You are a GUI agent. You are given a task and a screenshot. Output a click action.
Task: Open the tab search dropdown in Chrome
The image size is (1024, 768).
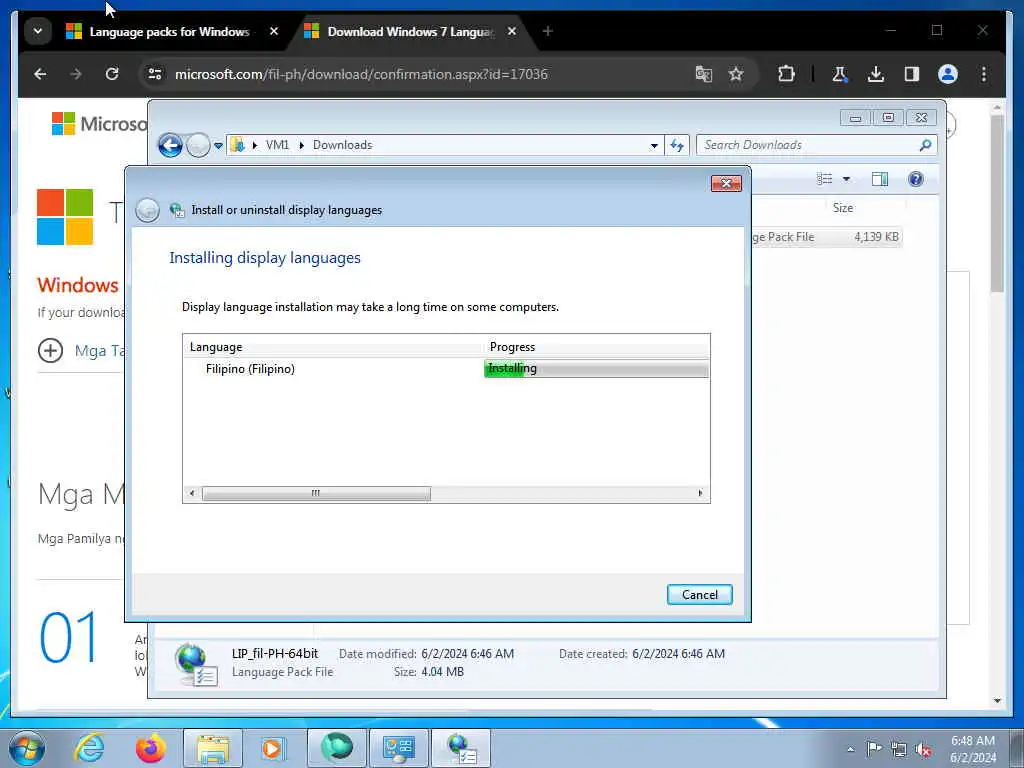38,31
